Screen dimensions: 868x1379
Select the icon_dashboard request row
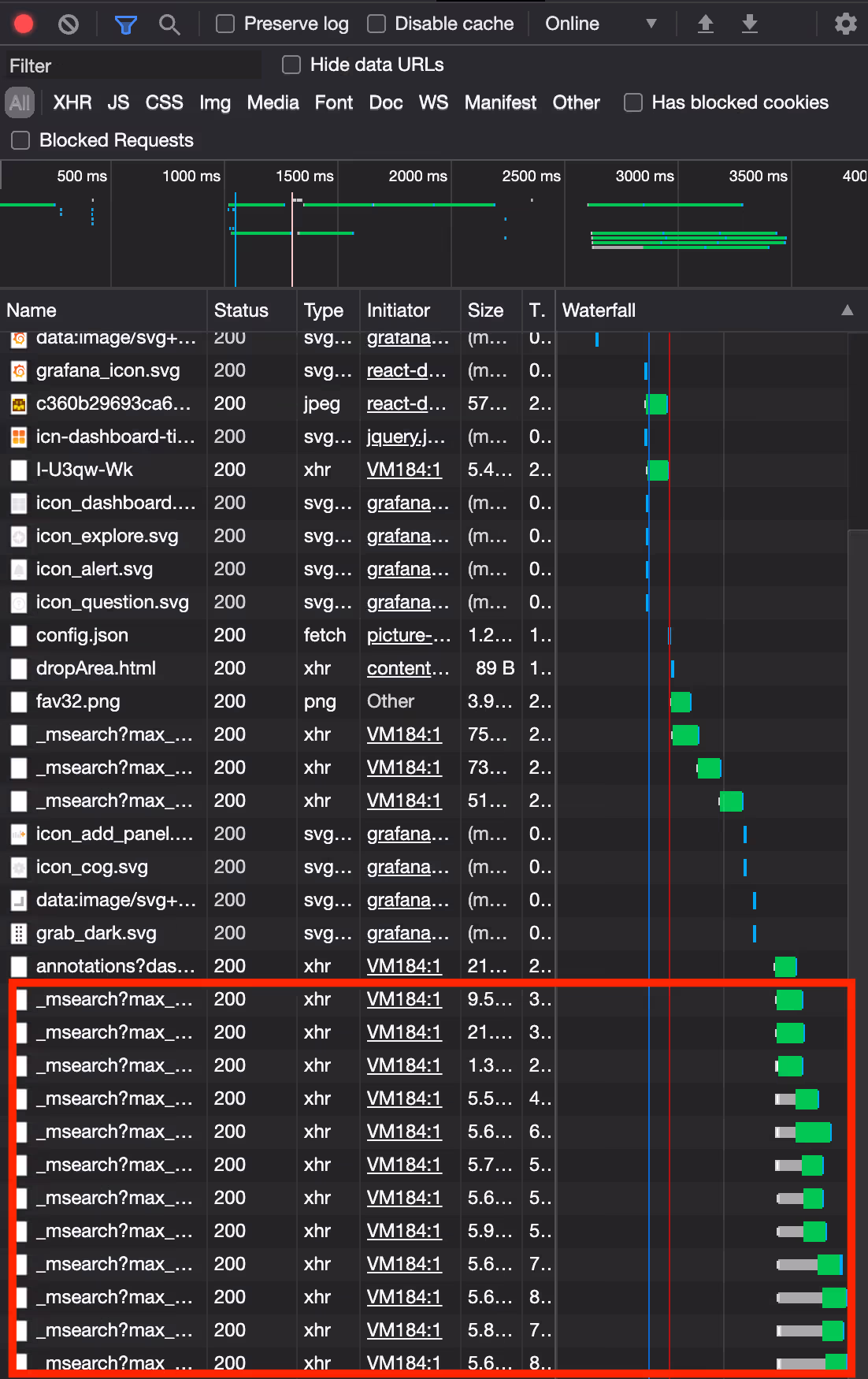[x=424, y=503]
